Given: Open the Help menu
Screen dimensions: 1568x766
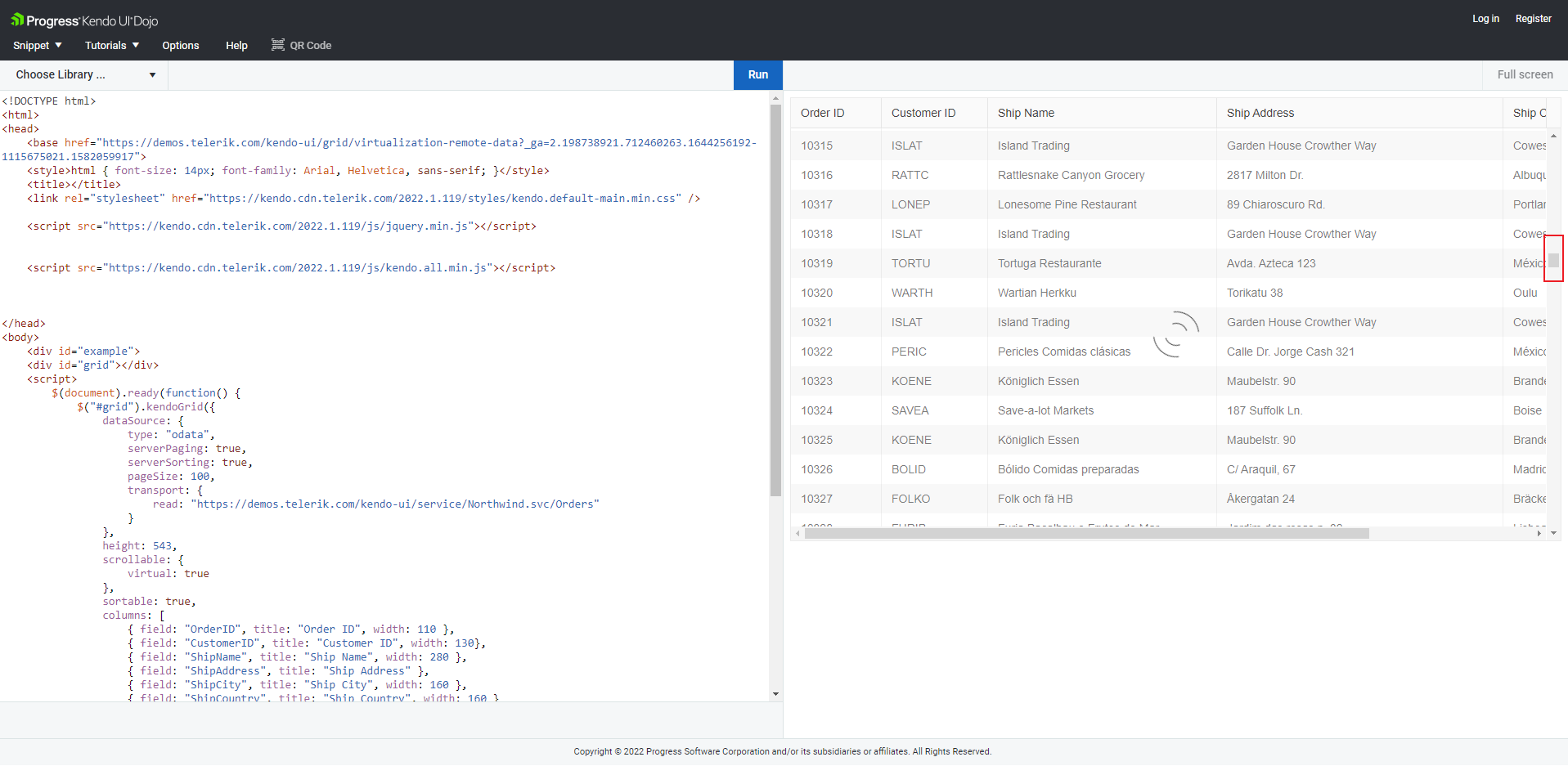Looking at the screenshot, I should [x=236, y=46].
